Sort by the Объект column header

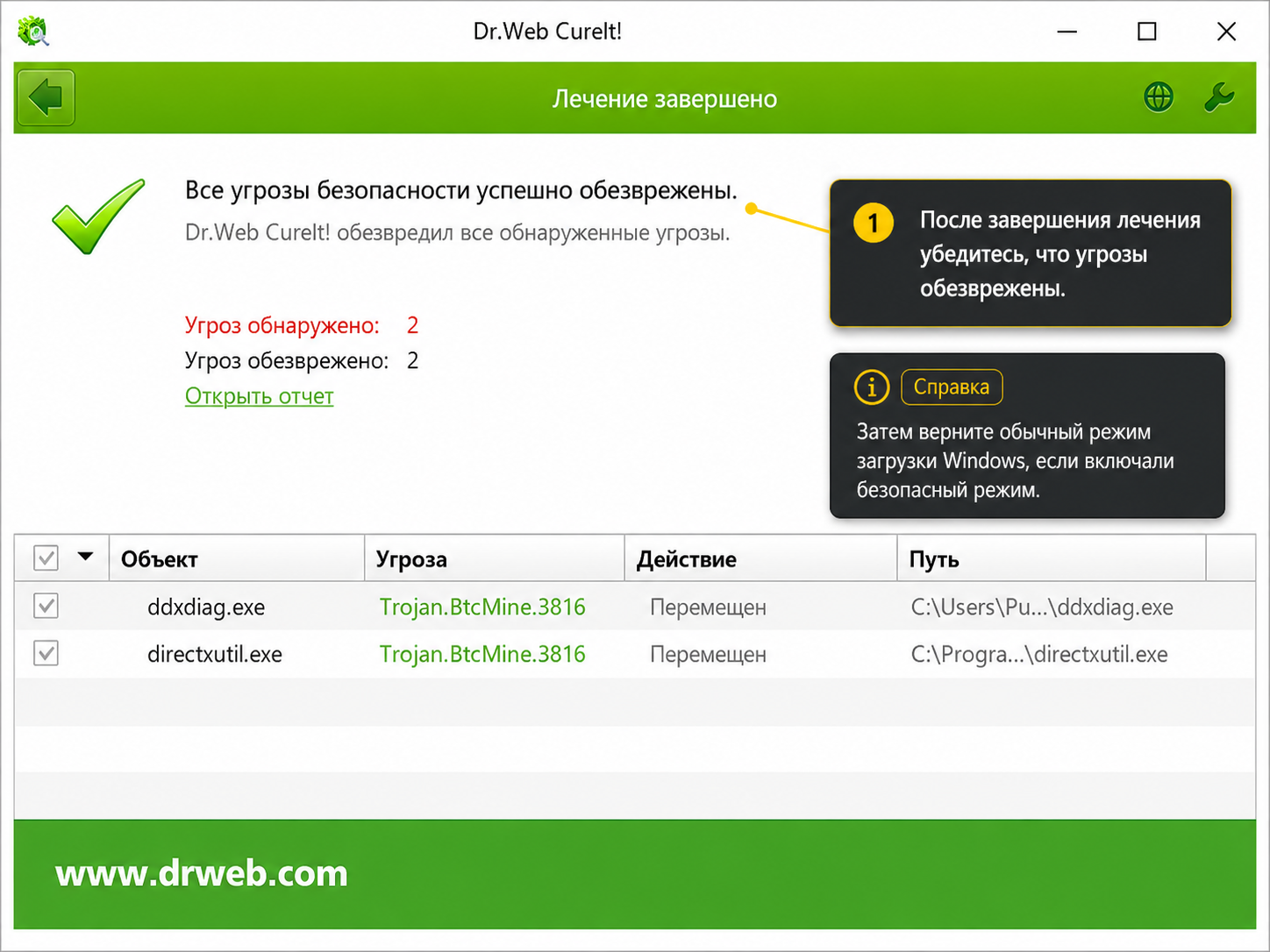pos(237,558)
